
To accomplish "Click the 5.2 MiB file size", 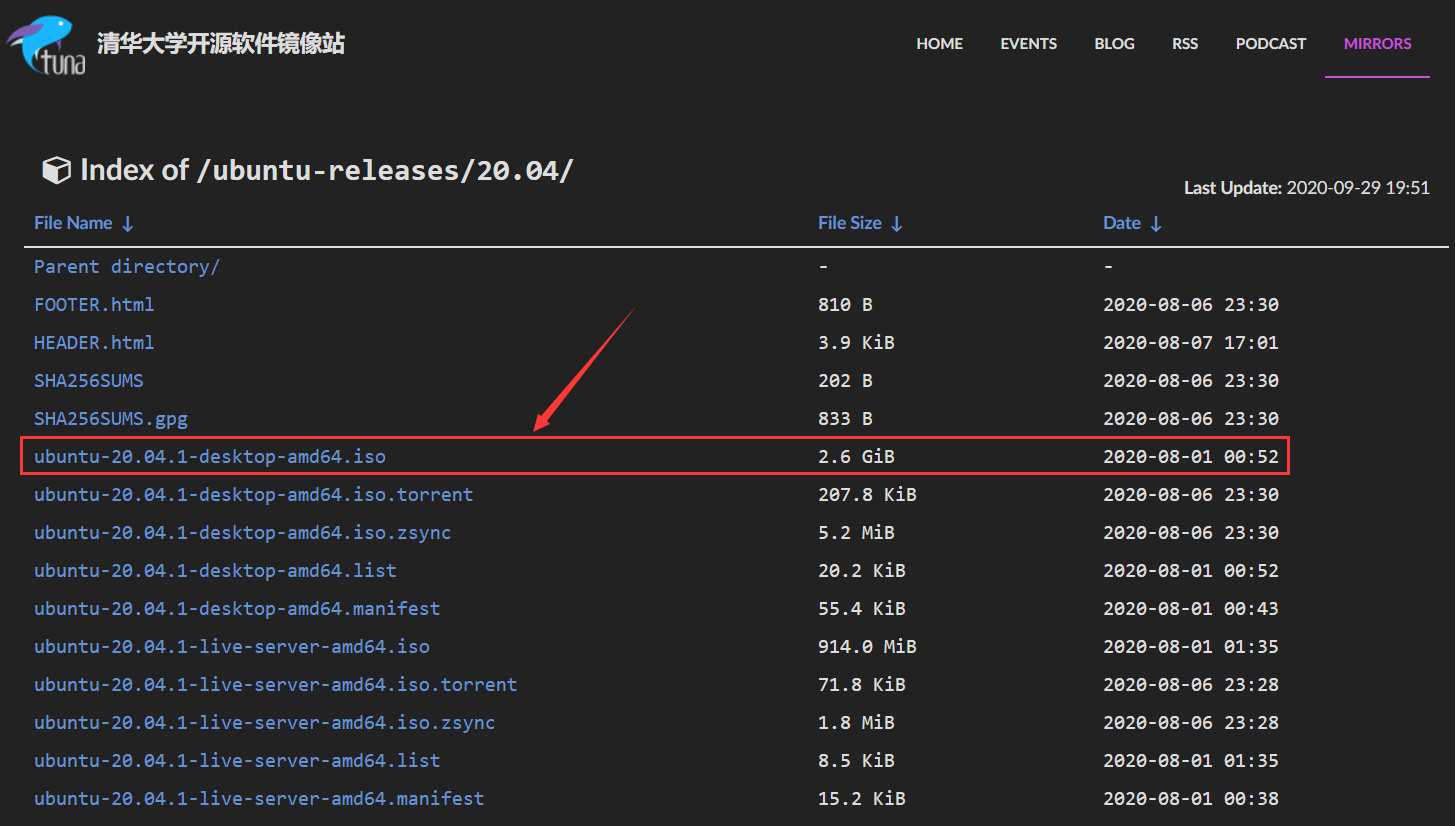I will point(856,533).
